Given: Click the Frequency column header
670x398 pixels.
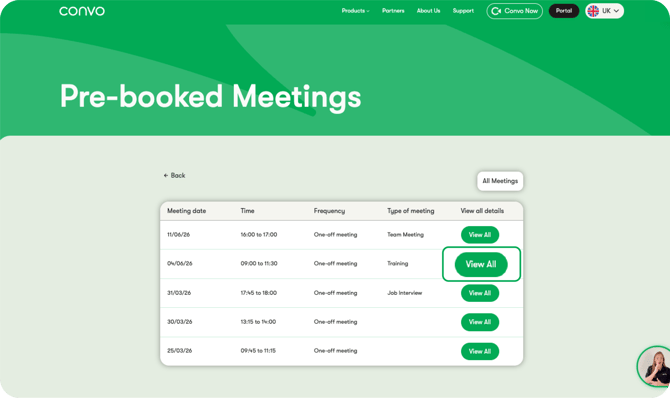Looking at the screenshot, I should point(329,211).
